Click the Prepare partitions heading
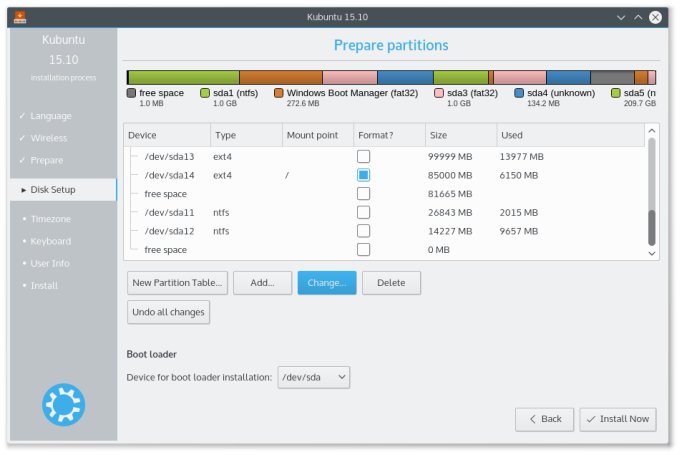The image size is (680, 455). click(391, 45)
